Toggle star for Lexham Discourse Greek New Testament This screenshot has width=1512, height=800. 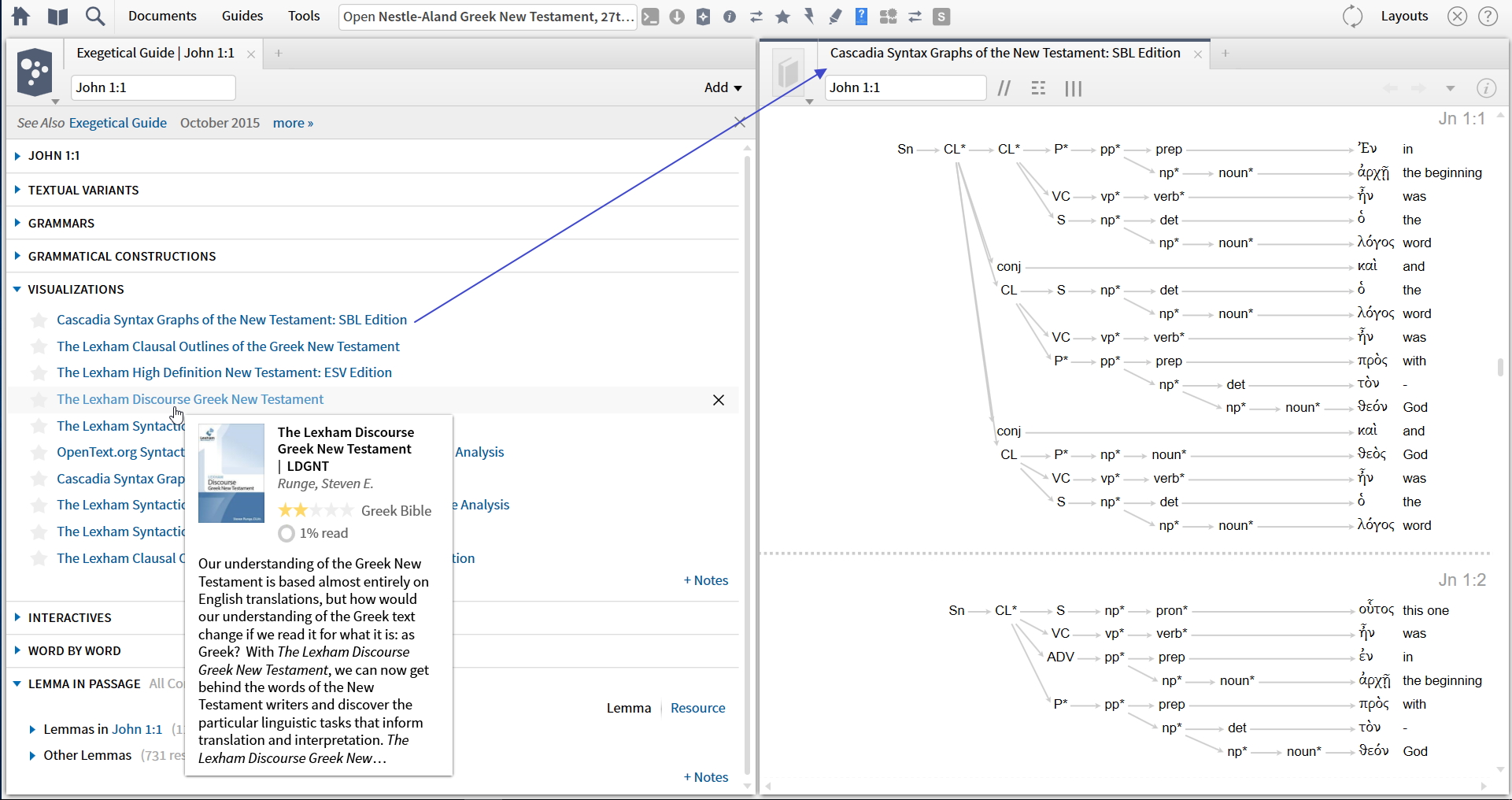(x=39, y=399)
